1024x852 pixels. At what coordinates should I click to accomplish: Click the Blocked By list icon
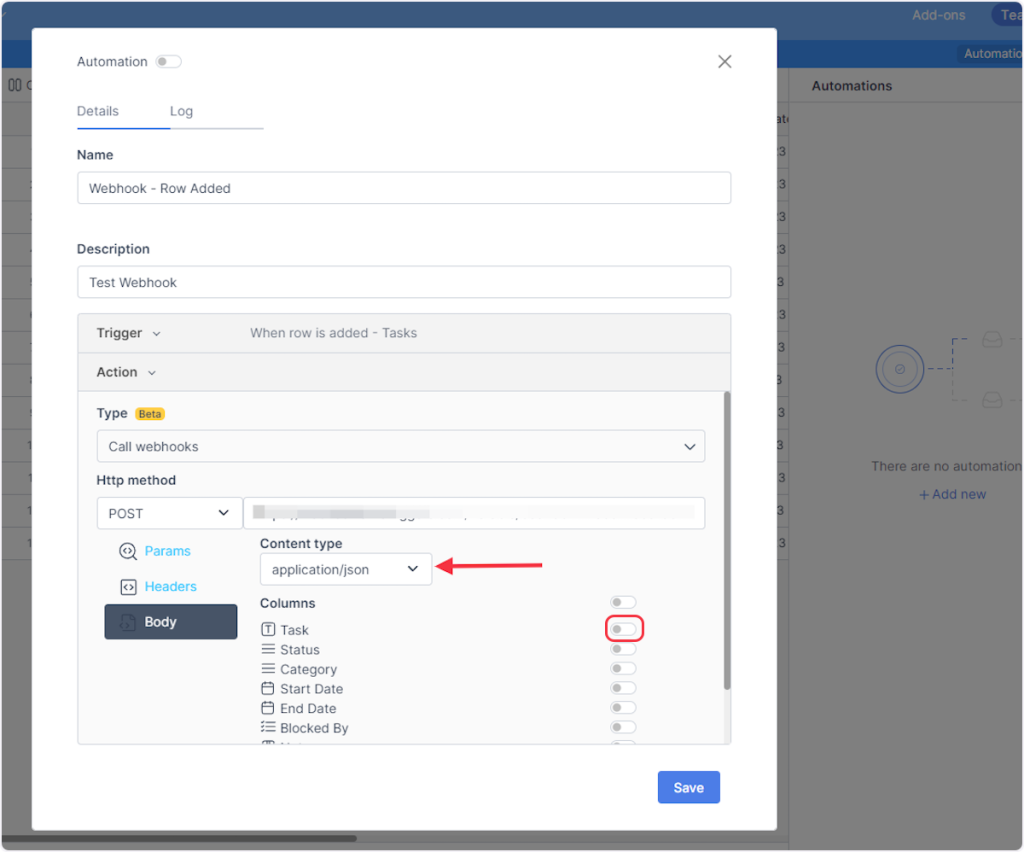point(268,728)
